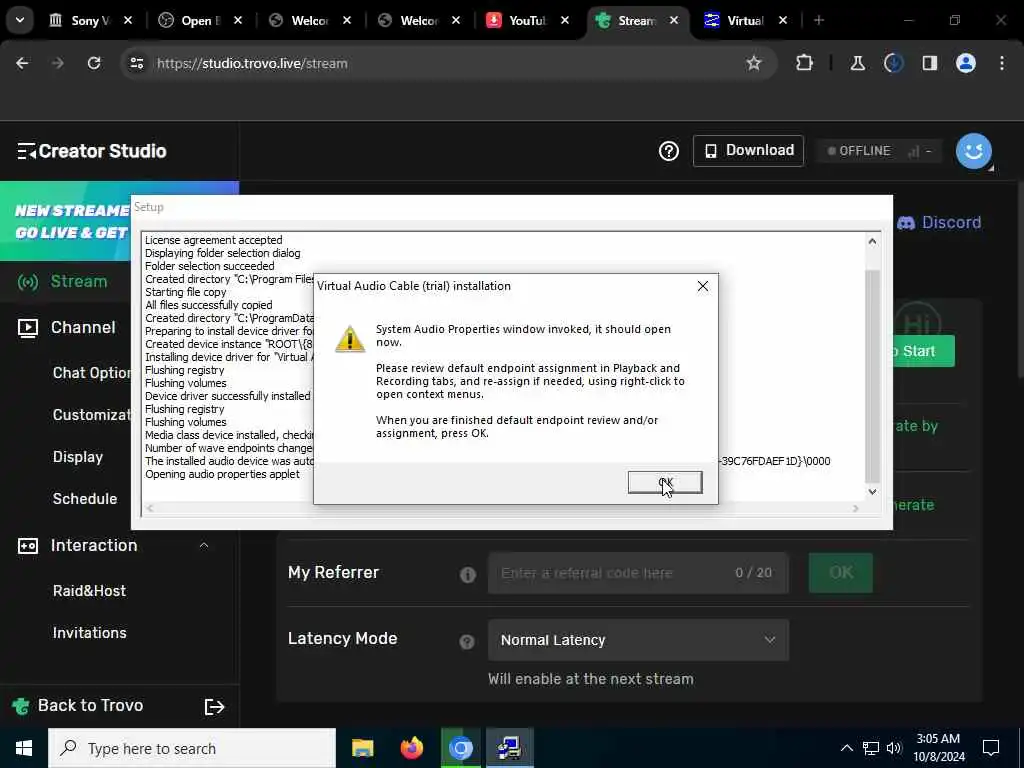Open Schedule in sidebar
The width and height of the screenshot is (1024, 768).
click(85, 498)
